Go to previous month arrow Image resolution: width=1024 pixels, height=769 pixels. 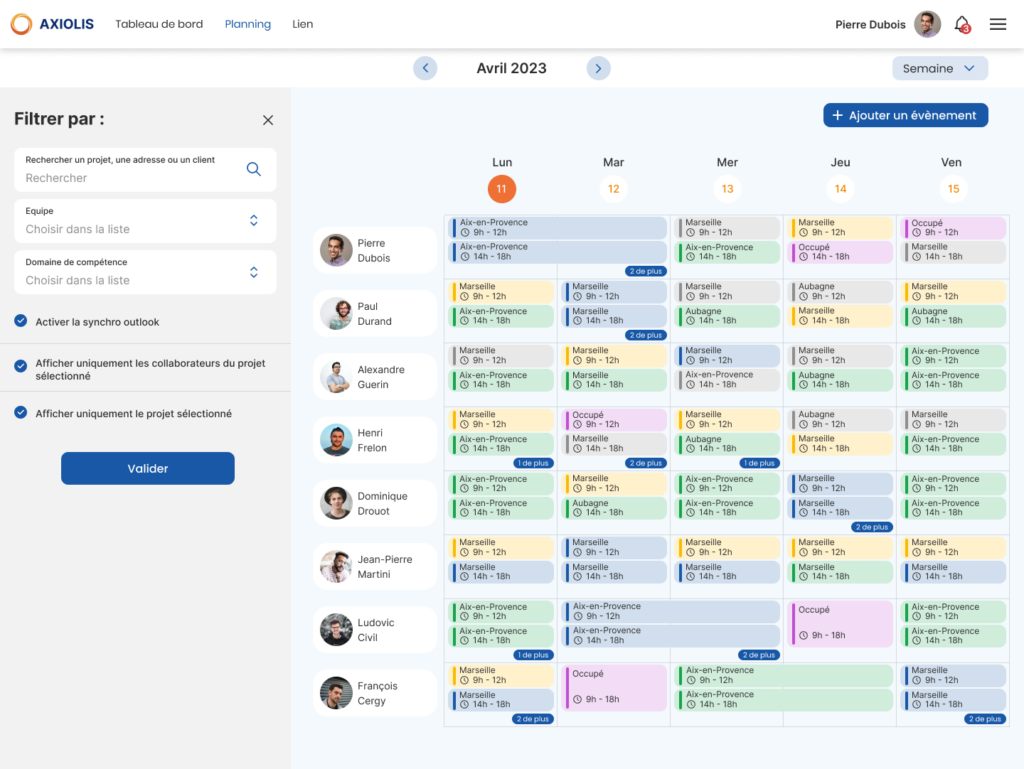point(425,68)
